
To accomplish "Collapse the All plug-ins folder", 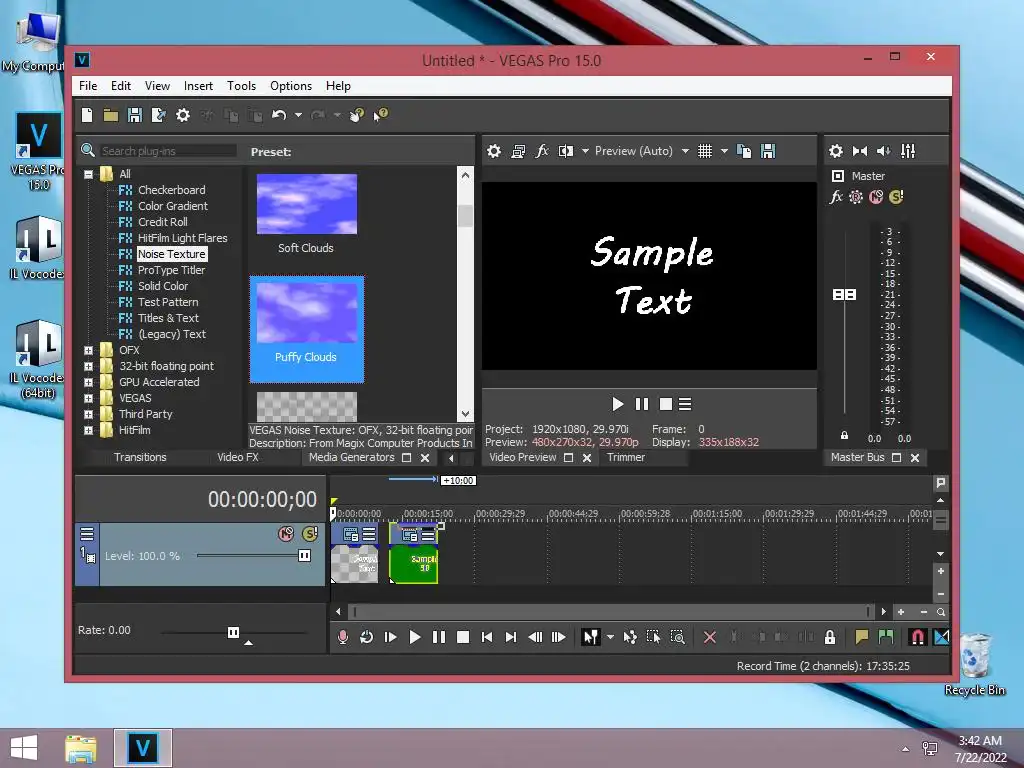I will pyautogui.click(x=89, y=174).
